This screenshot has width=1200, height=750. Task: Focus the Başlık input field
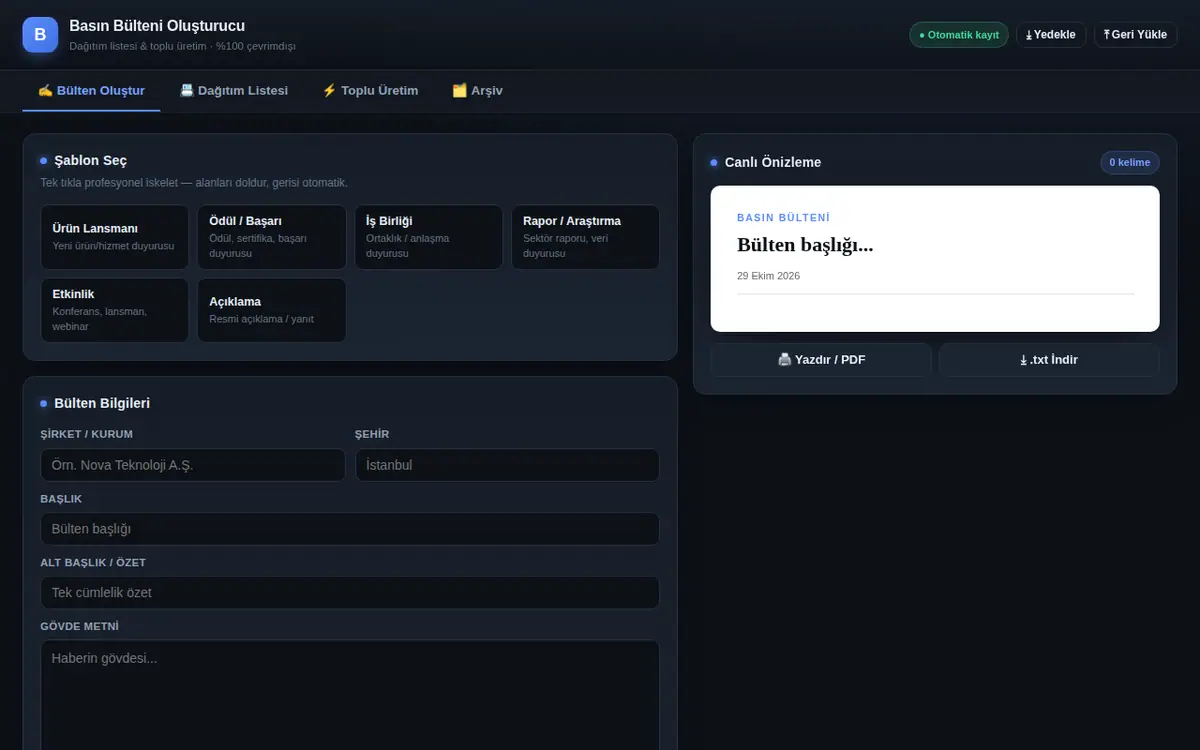[x=350, y=529]
